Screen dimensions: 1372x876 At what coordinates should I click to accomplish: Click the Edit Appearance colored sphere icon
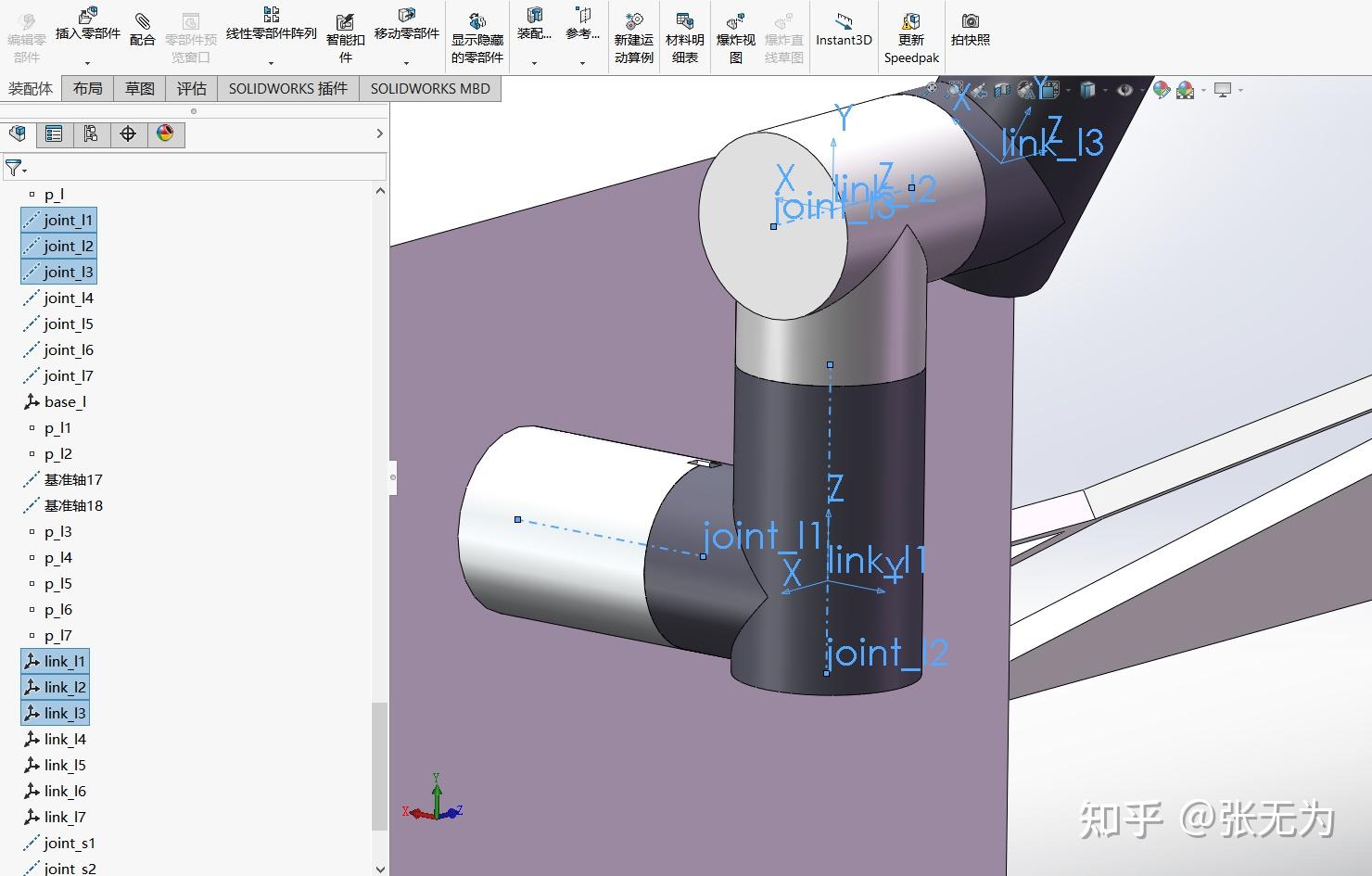click(x=1161, y=90)
